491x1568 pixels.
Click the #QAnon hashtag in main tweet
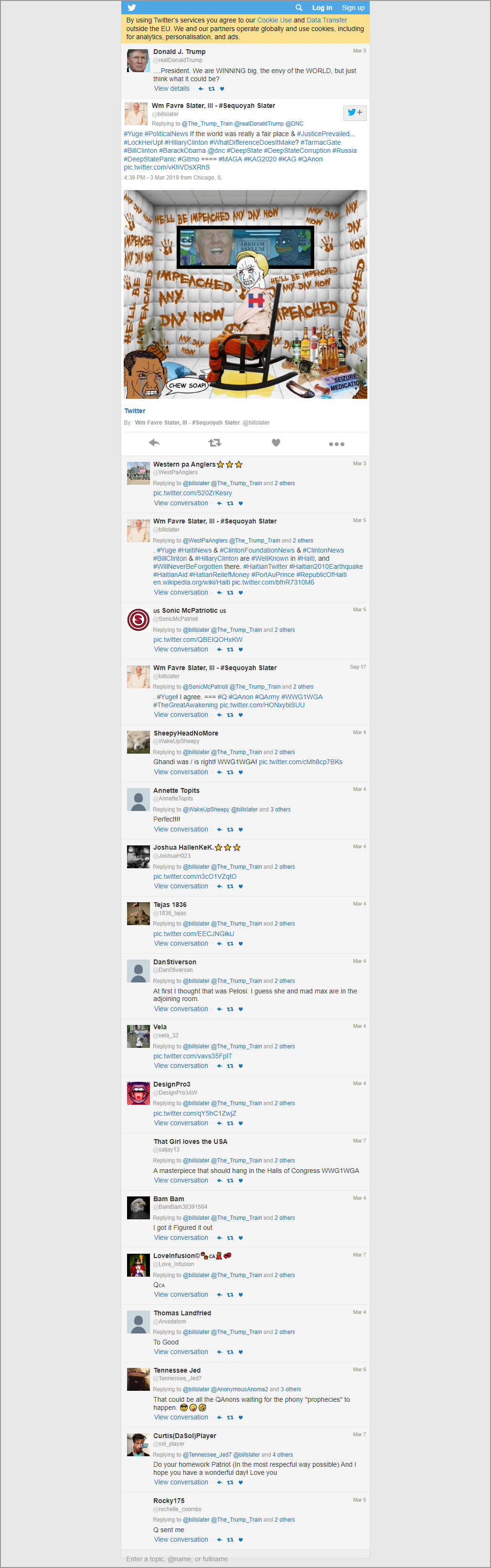(310, 159)
